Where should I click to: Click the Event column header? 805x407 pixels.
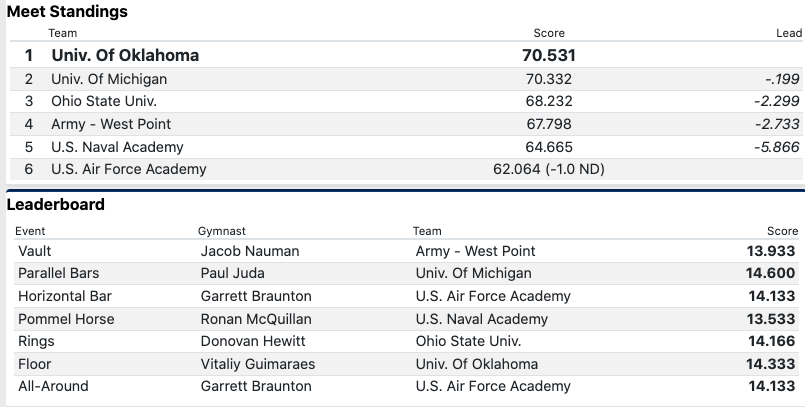pyautogui.click(x=31, y=231)
